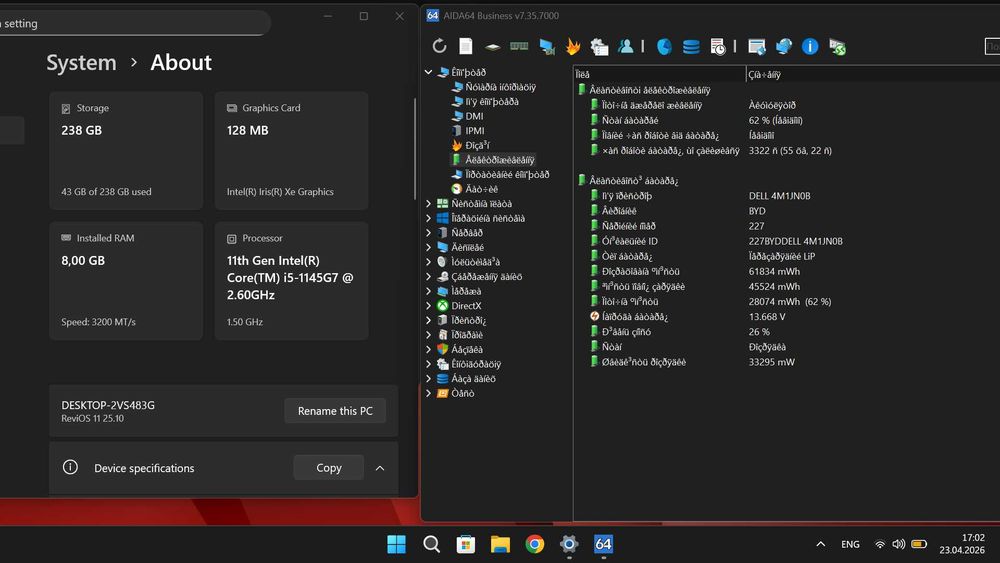Expand the orange benchmark-icon node ending the tree

pos(429,393)
